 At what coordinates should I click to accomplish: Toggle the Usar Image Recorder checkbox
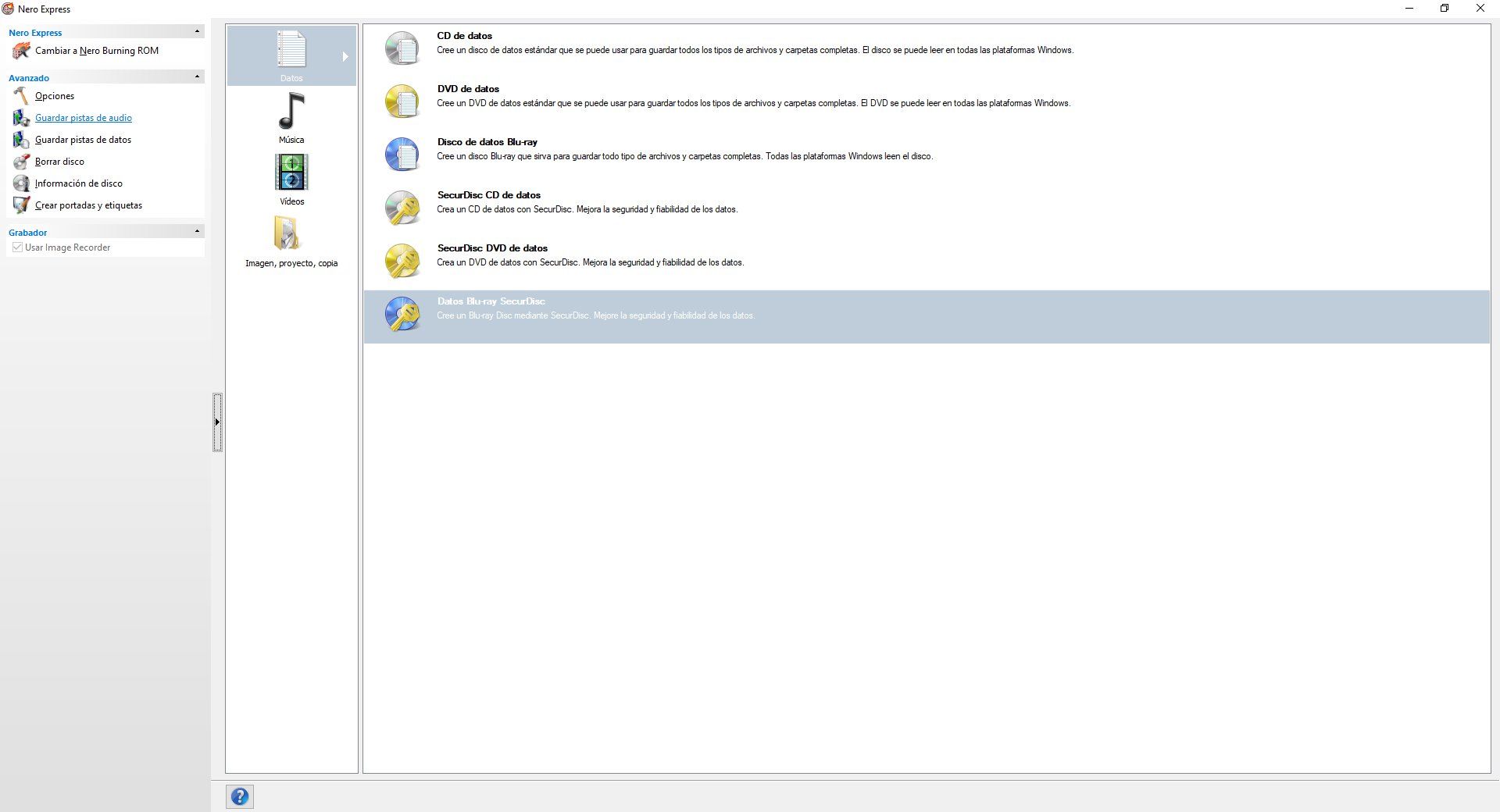pyautogui.click(x=17, y=248)
